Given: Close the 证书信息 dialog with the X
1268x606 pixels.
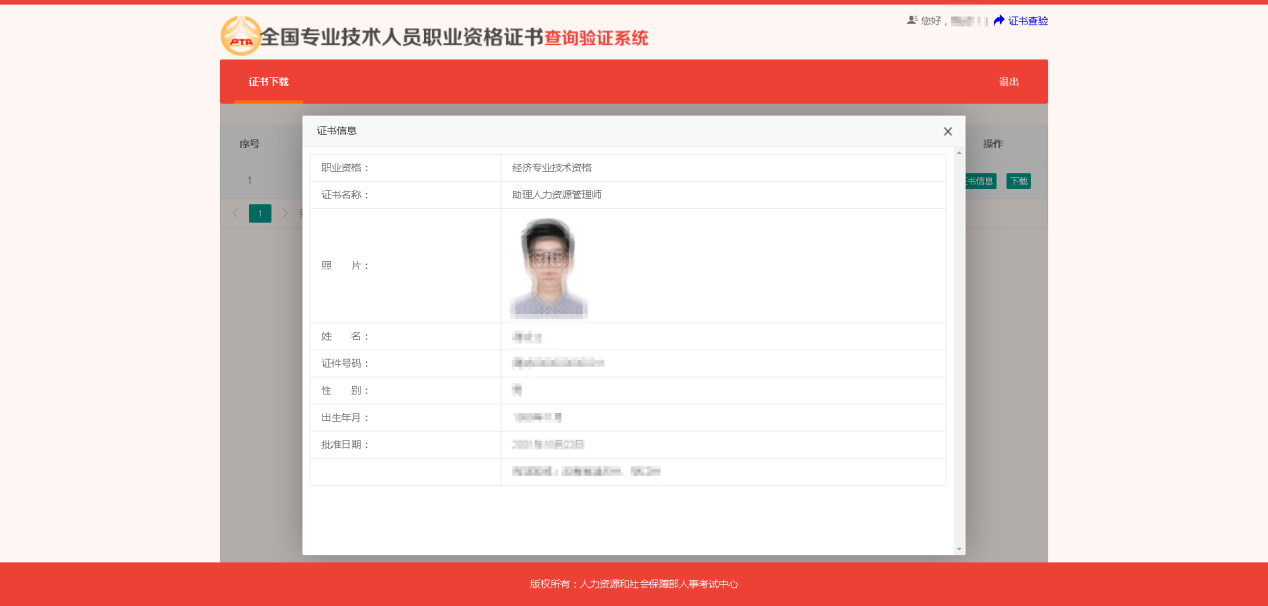Looking at the screenshot, I should pos(947,131).
